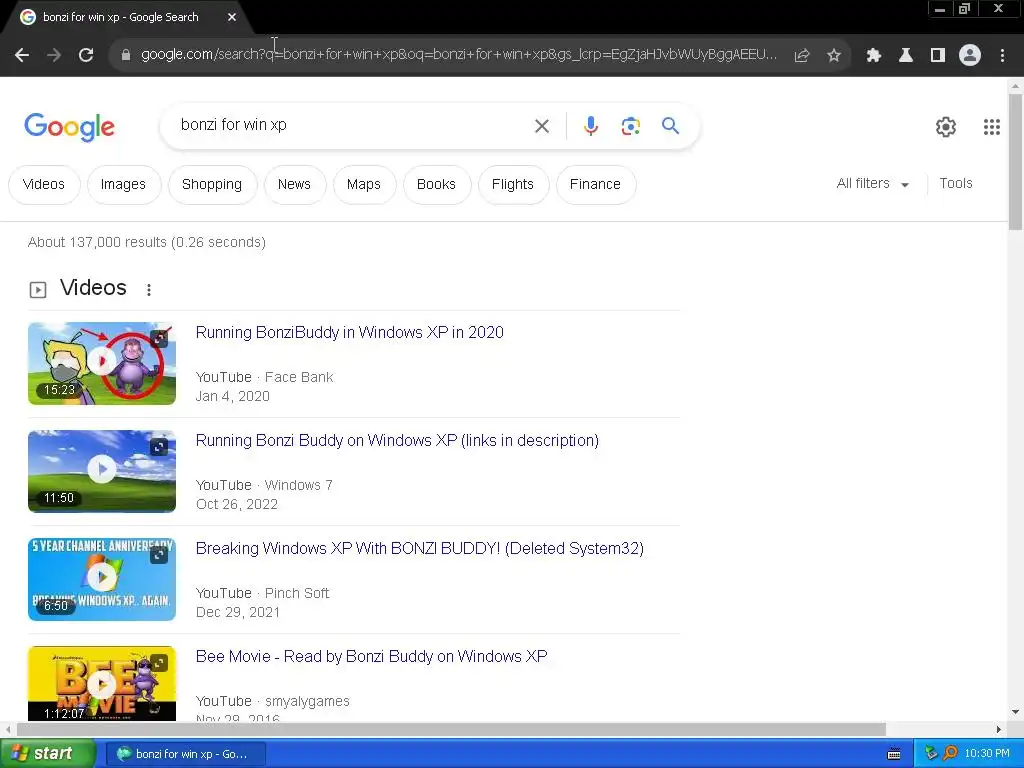Clear the search box with the X icon
1024x768 pixels.
point(542,126)
